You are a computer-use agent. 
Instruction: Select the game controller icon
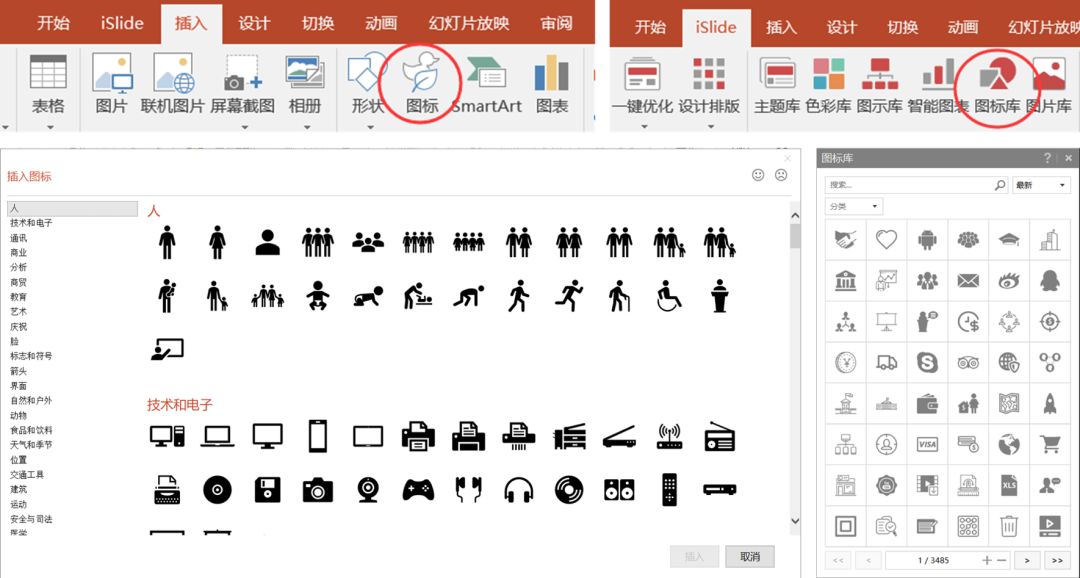418,490
